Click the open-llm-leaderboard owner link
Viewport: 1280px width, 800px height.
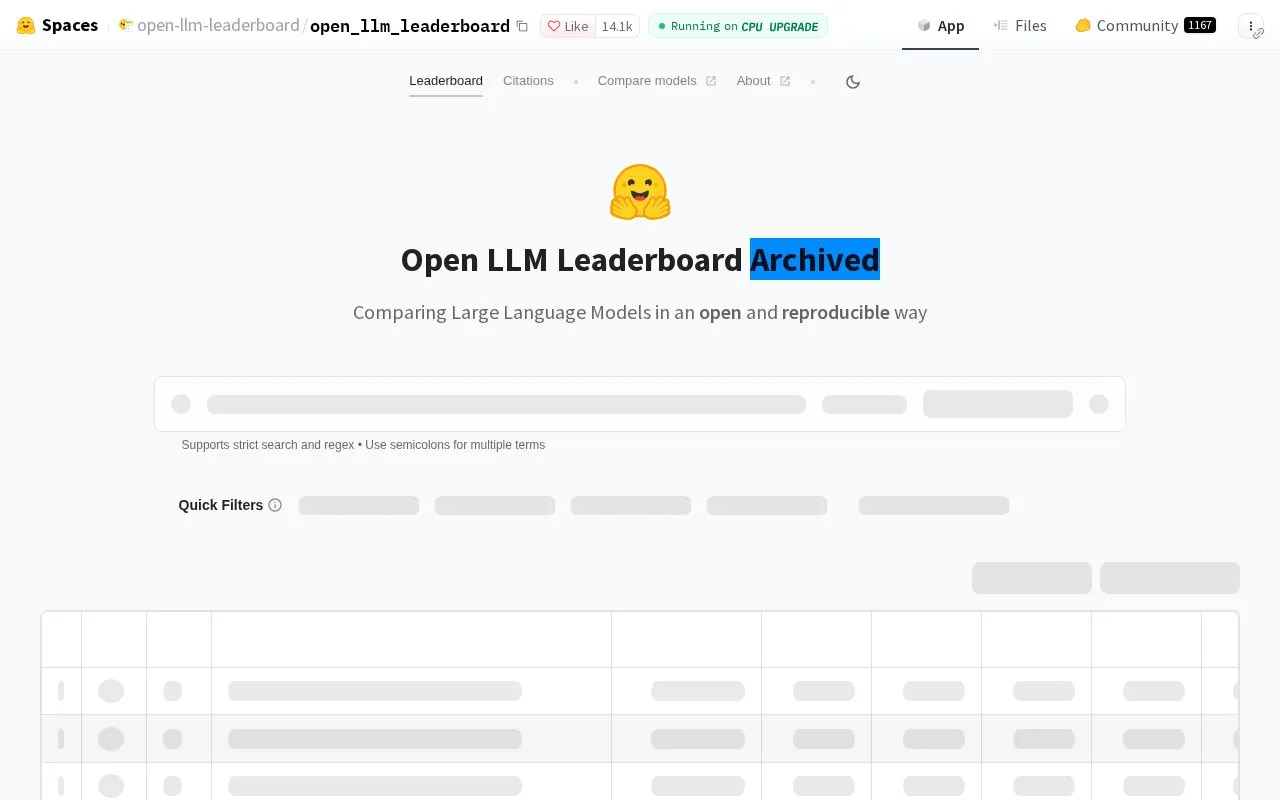coord(218,26)
